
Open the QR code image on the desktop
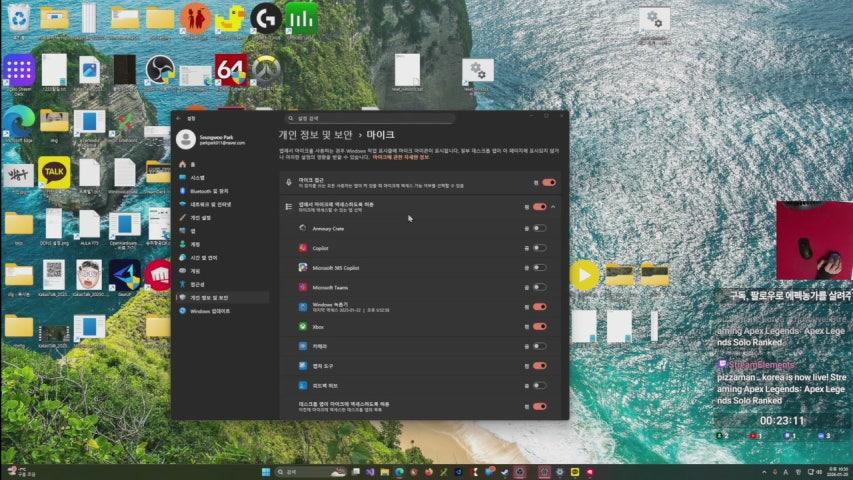pos(54,276)
